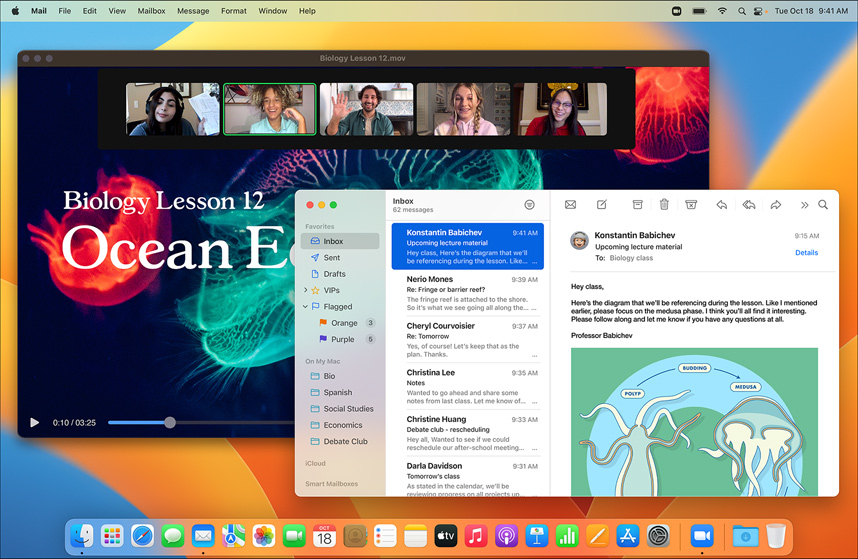
Task: Click the Get Mail envelope icon
Action: coord(570,205)
